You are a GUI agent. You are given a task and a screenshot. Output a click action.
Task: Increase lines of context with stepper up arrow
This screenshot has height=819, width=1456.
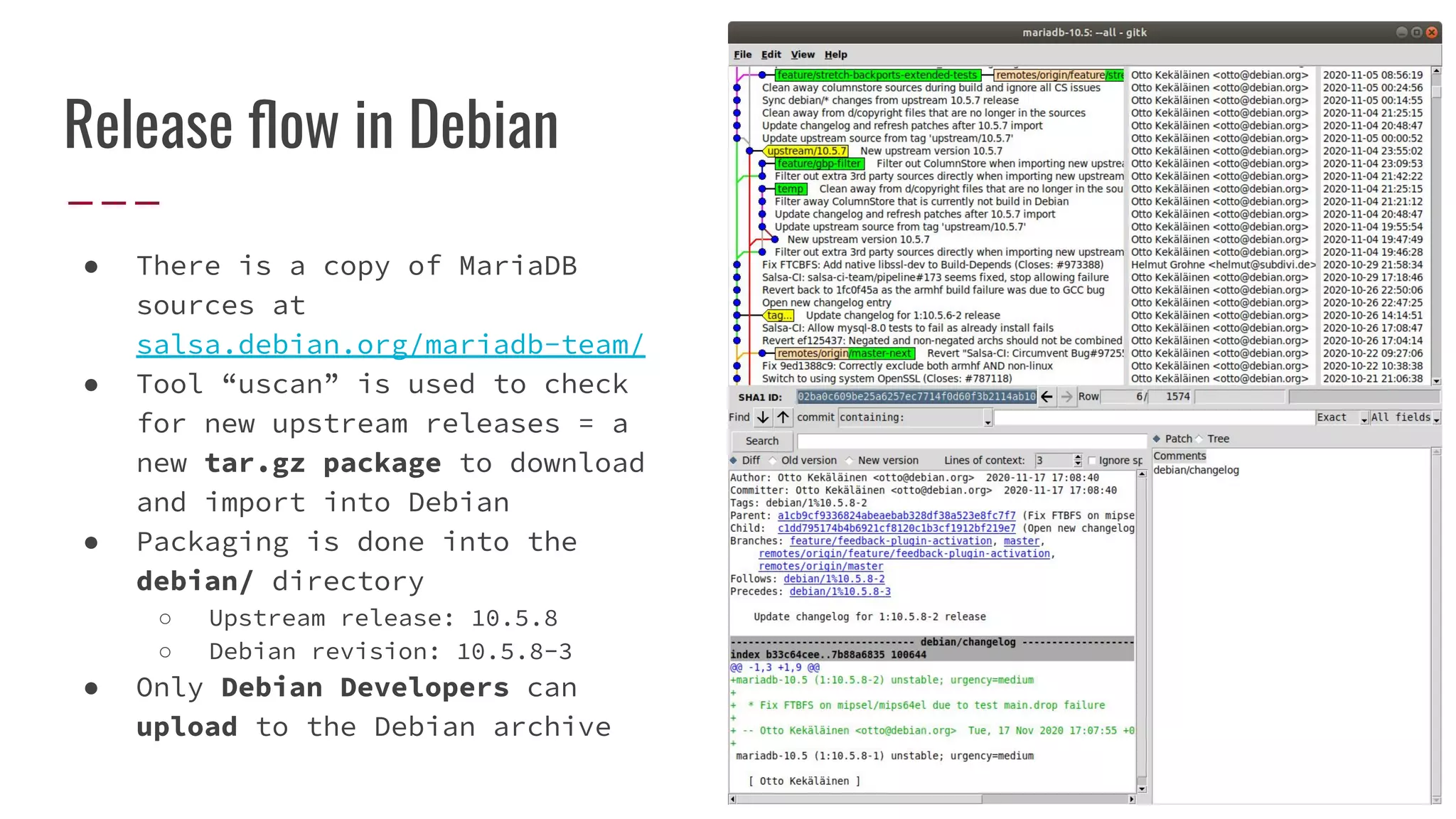pyautogui.click(x=1078, y=456)
